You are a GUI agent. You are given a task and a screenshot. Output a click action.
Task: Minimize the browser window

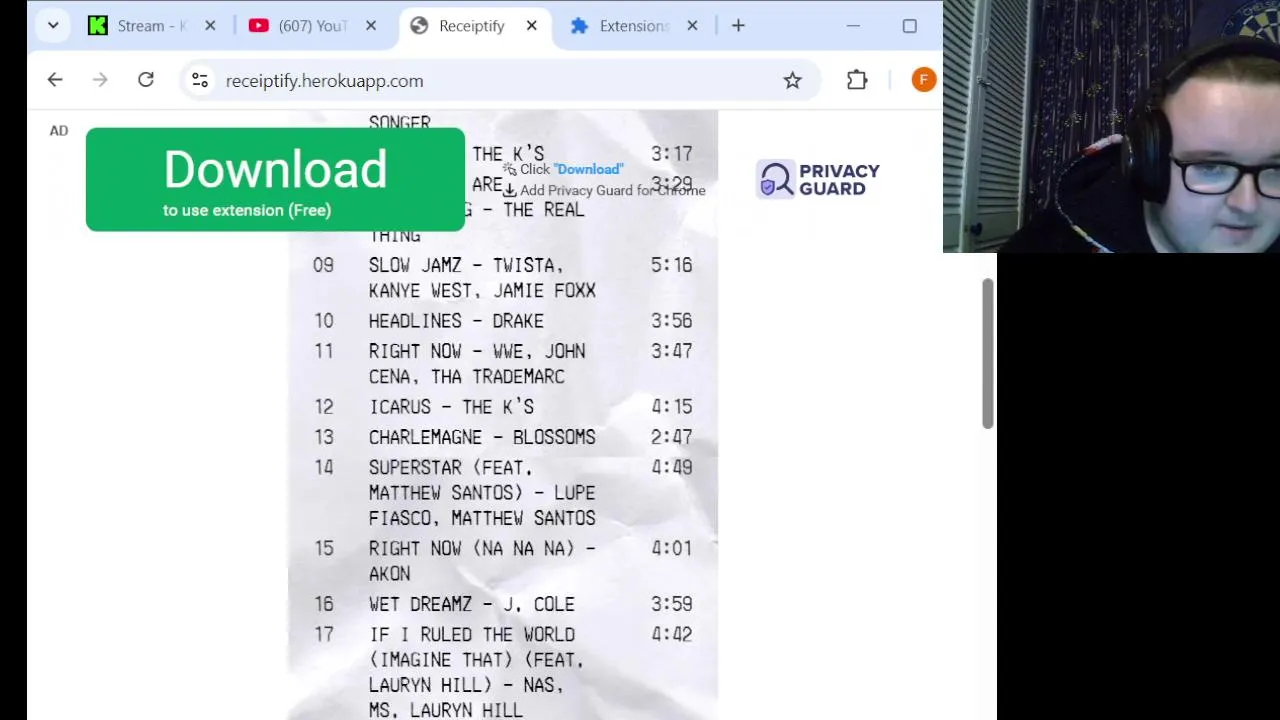(x=853, y=26)
